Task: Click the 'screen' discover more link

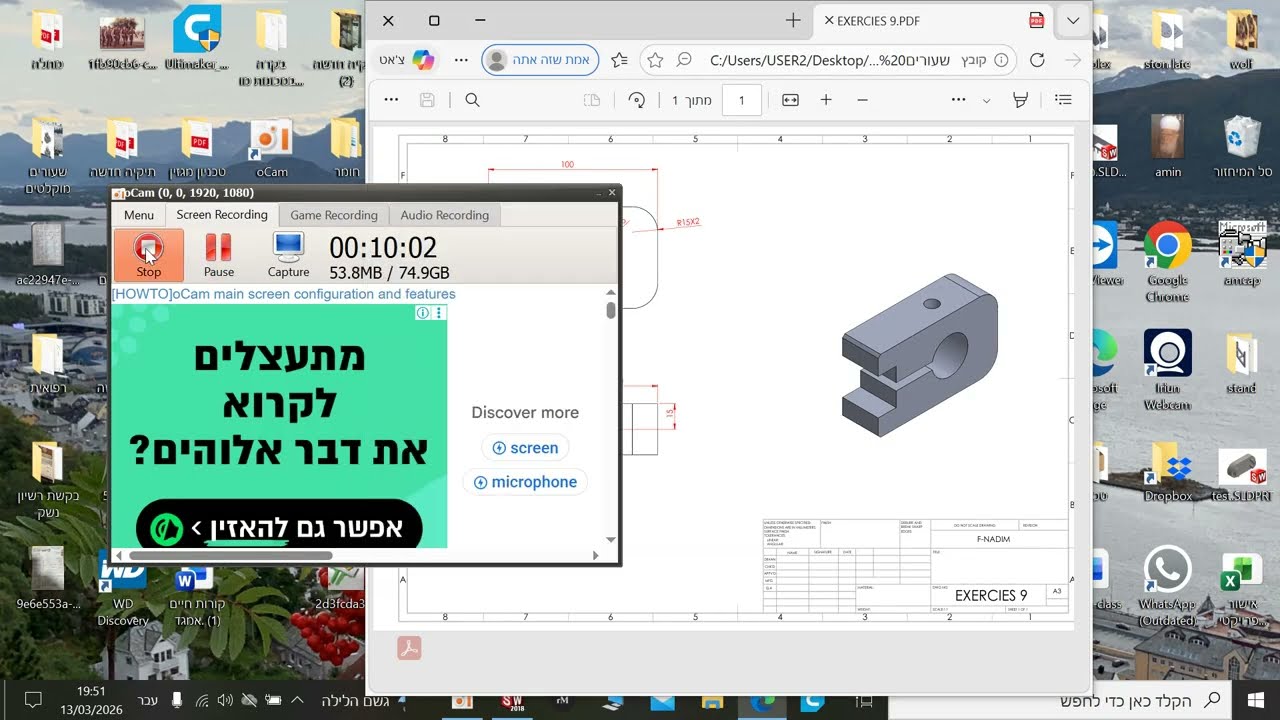Action: point(525,448)
